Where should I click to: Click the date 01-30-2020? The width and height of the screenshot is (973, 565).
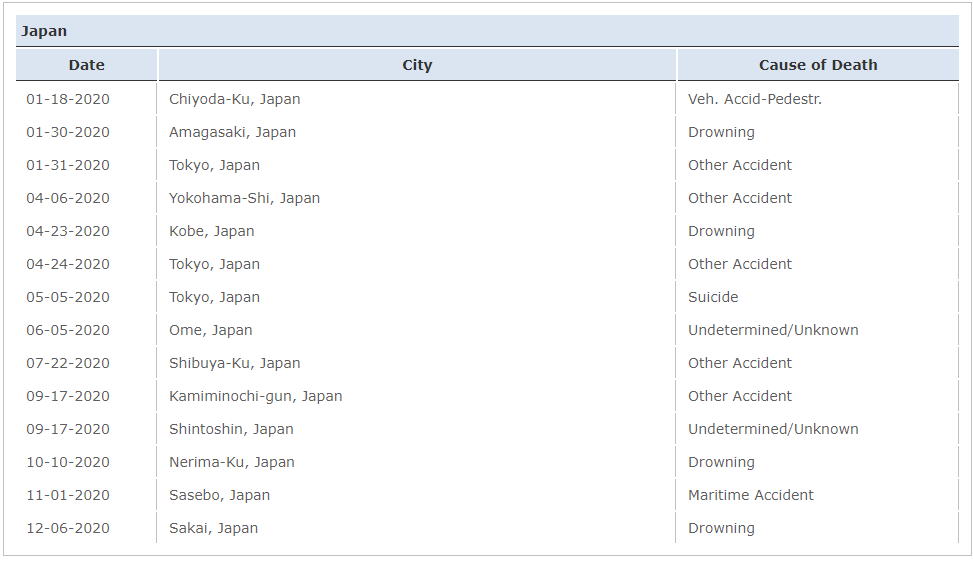pyautogui.click(x=68, y=132)
